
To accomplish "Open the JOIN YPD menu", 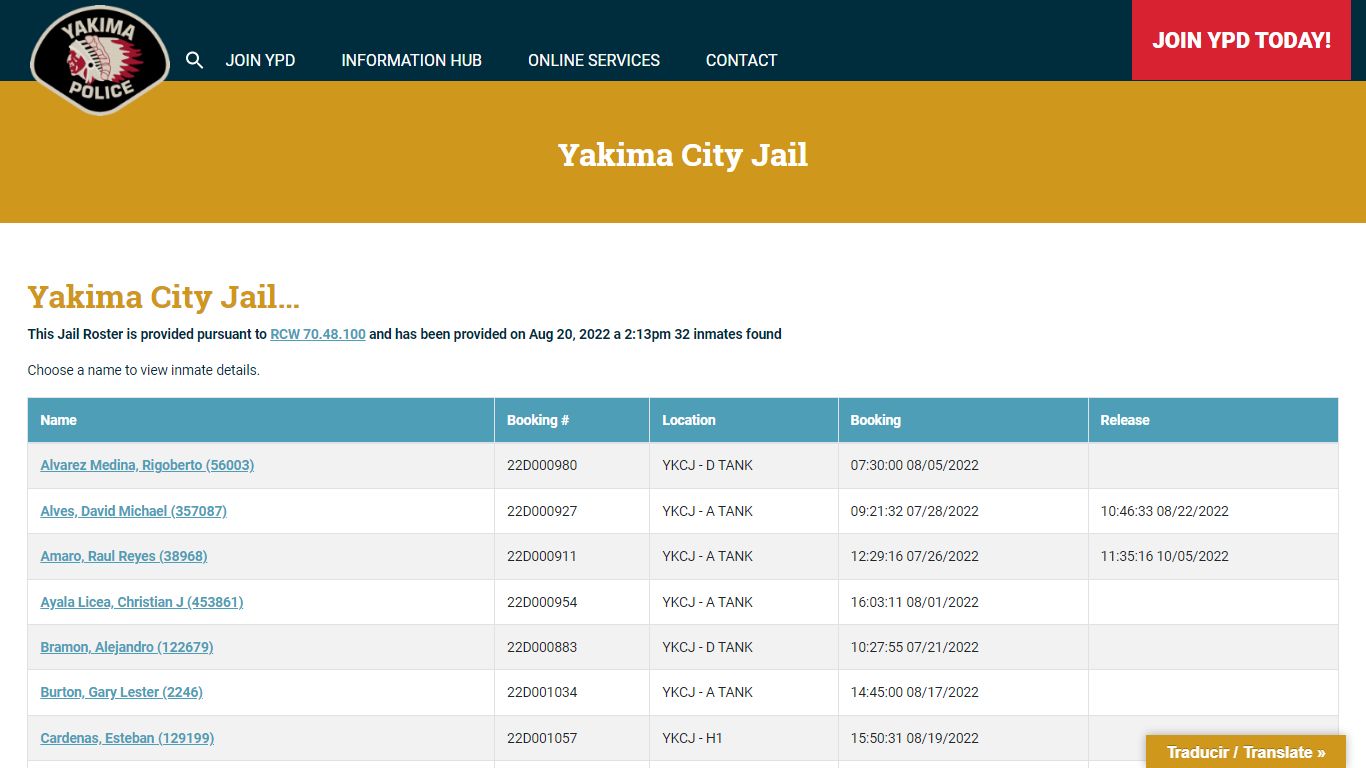I will [x=260, y=60].
